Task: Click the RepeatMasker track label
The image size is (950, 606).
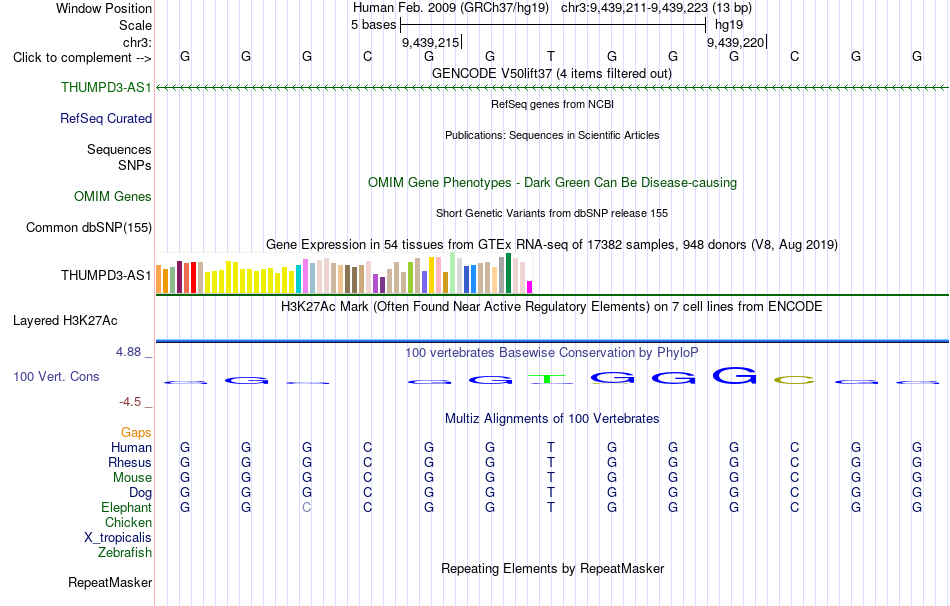Action: (x=110, y=582)
